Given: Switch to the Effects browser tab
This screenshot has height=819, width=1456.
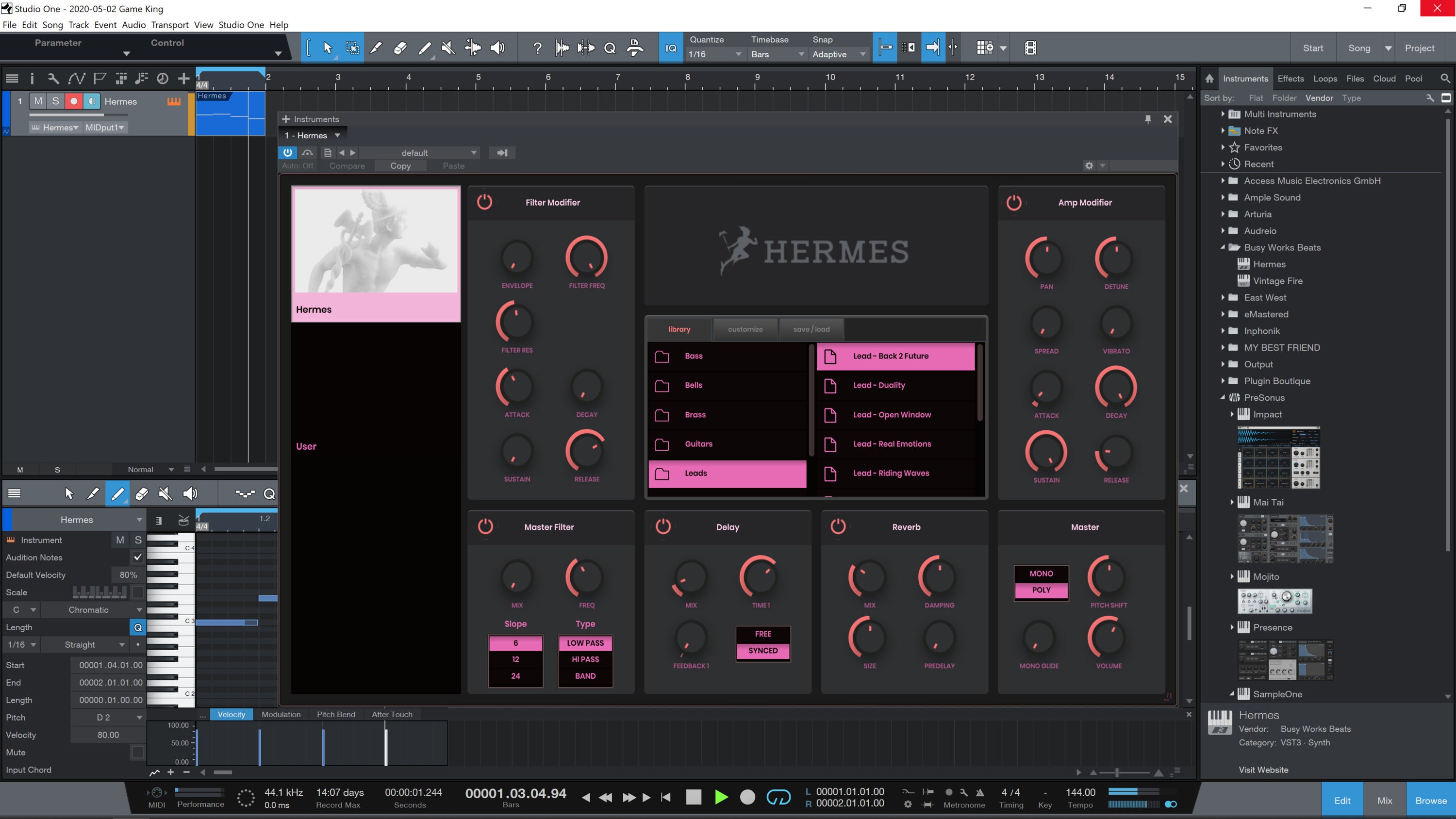Looking at the screenshot, I should [x=1291, y=79].
